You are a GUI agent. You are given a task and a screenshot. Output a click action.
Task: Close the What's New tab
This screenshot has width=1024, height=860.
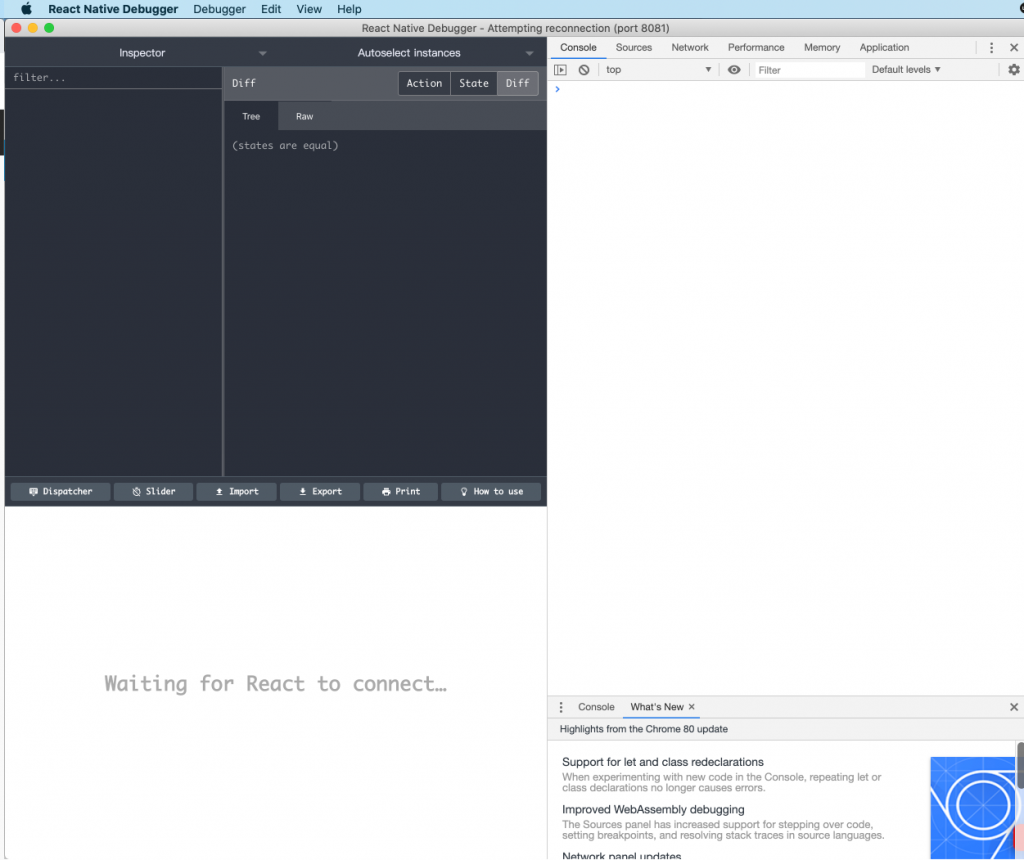coord(692,707)
